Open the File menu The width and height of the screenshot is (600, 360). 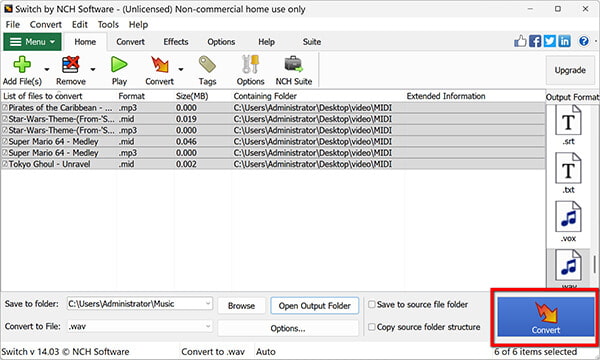13,24
